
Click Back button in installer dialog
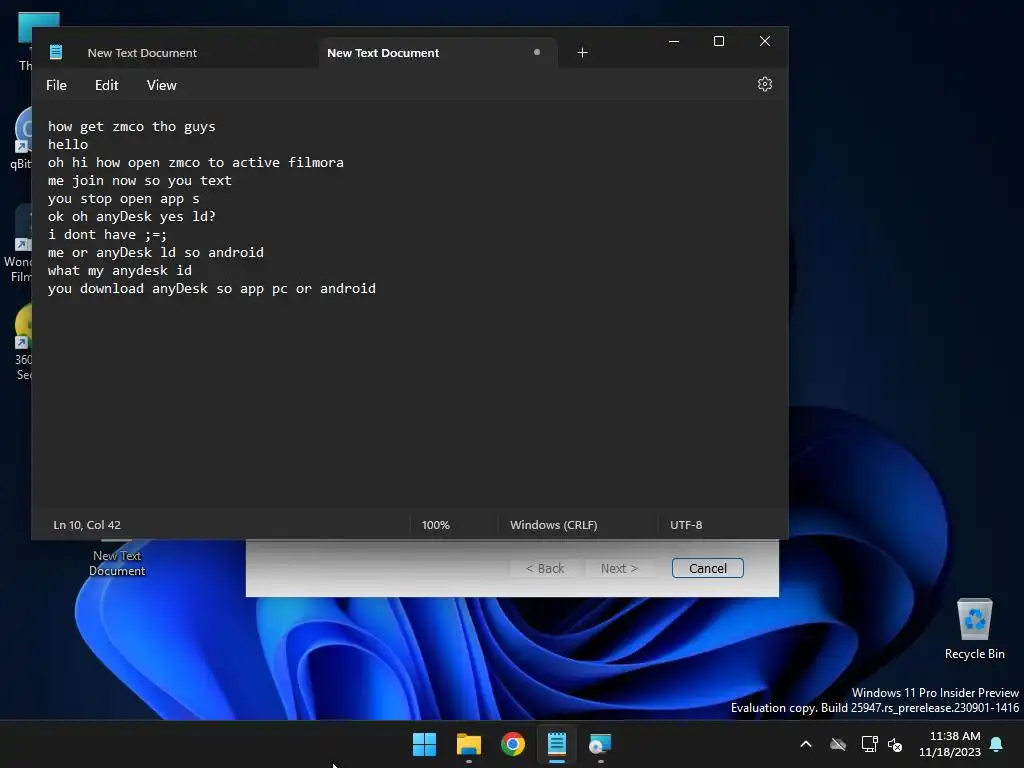coord(545,568)
